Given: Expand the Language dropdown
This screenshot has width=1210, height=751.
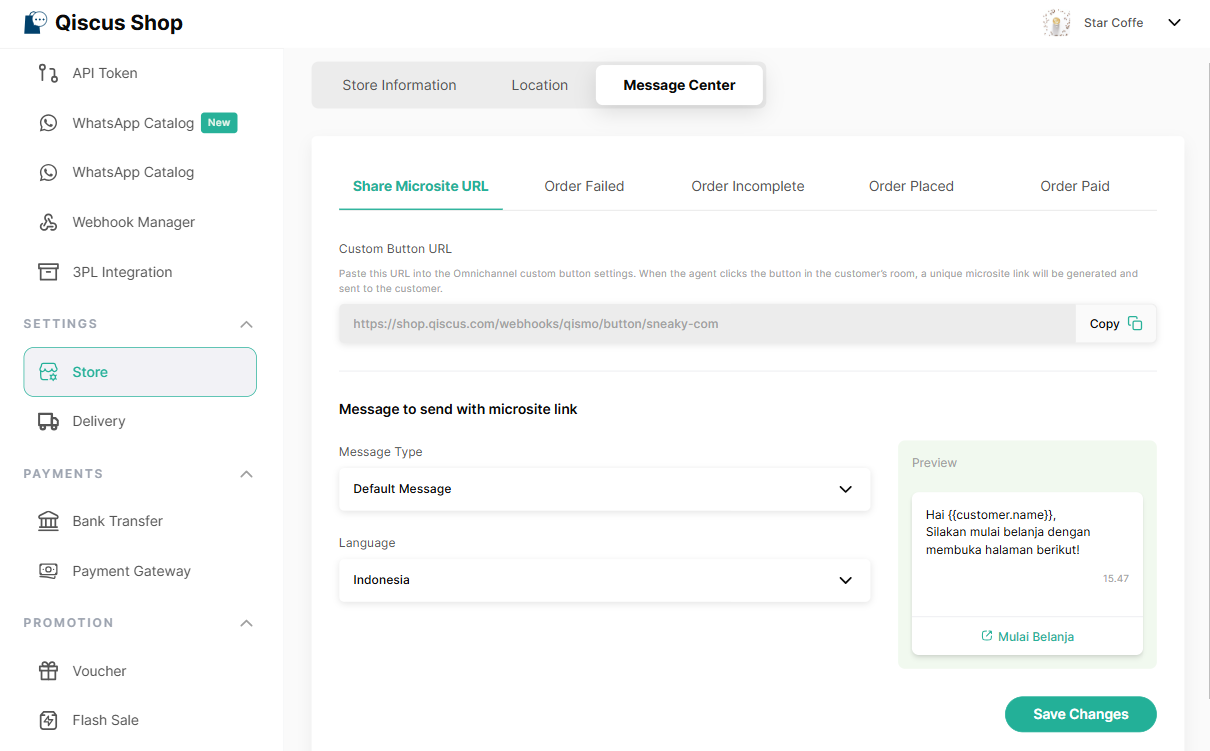Looking at the screenshot, I should [604, 580].
